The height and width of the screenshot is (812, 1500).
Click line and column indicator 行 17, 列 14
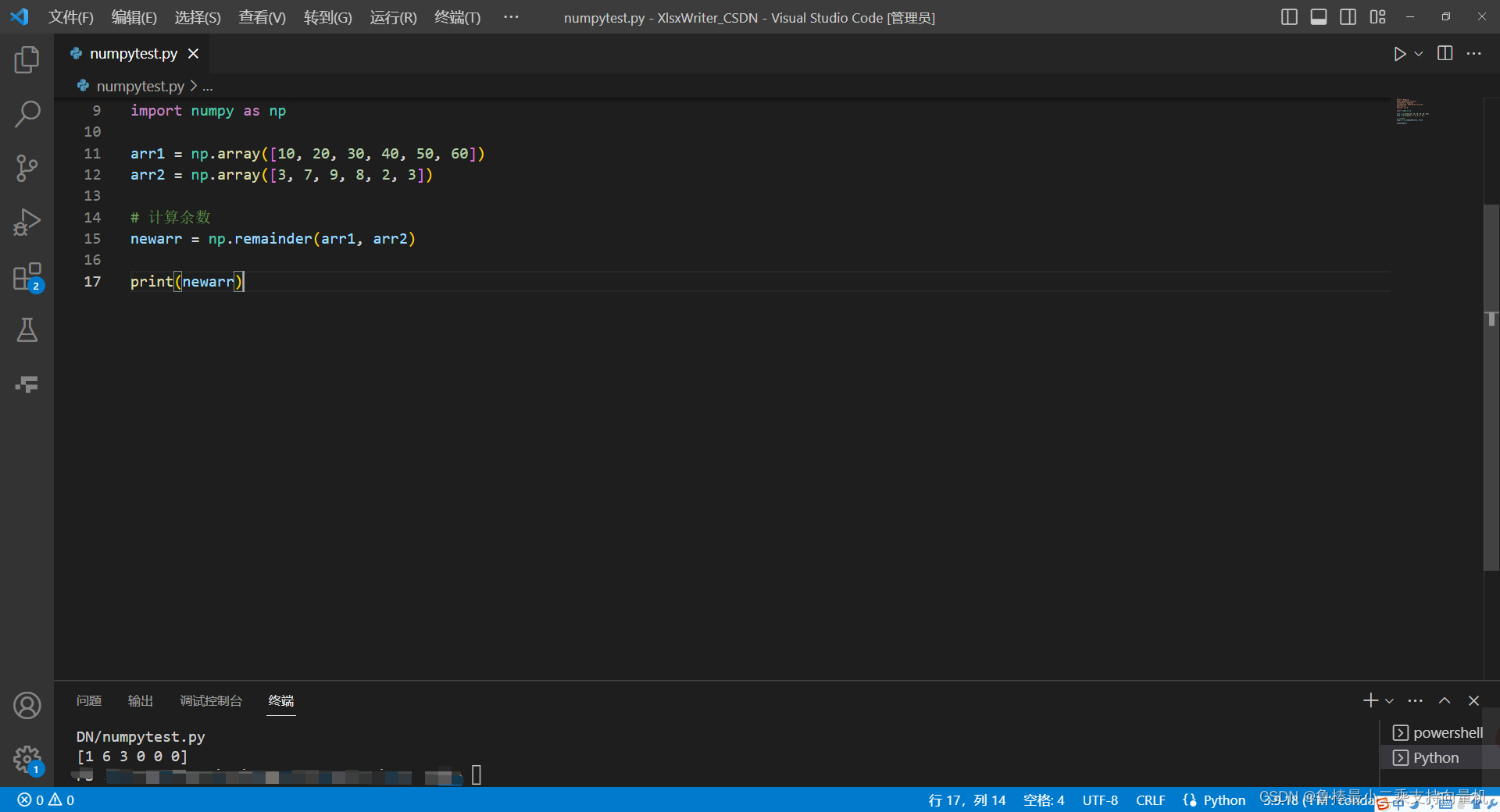[x=967, y=800]
